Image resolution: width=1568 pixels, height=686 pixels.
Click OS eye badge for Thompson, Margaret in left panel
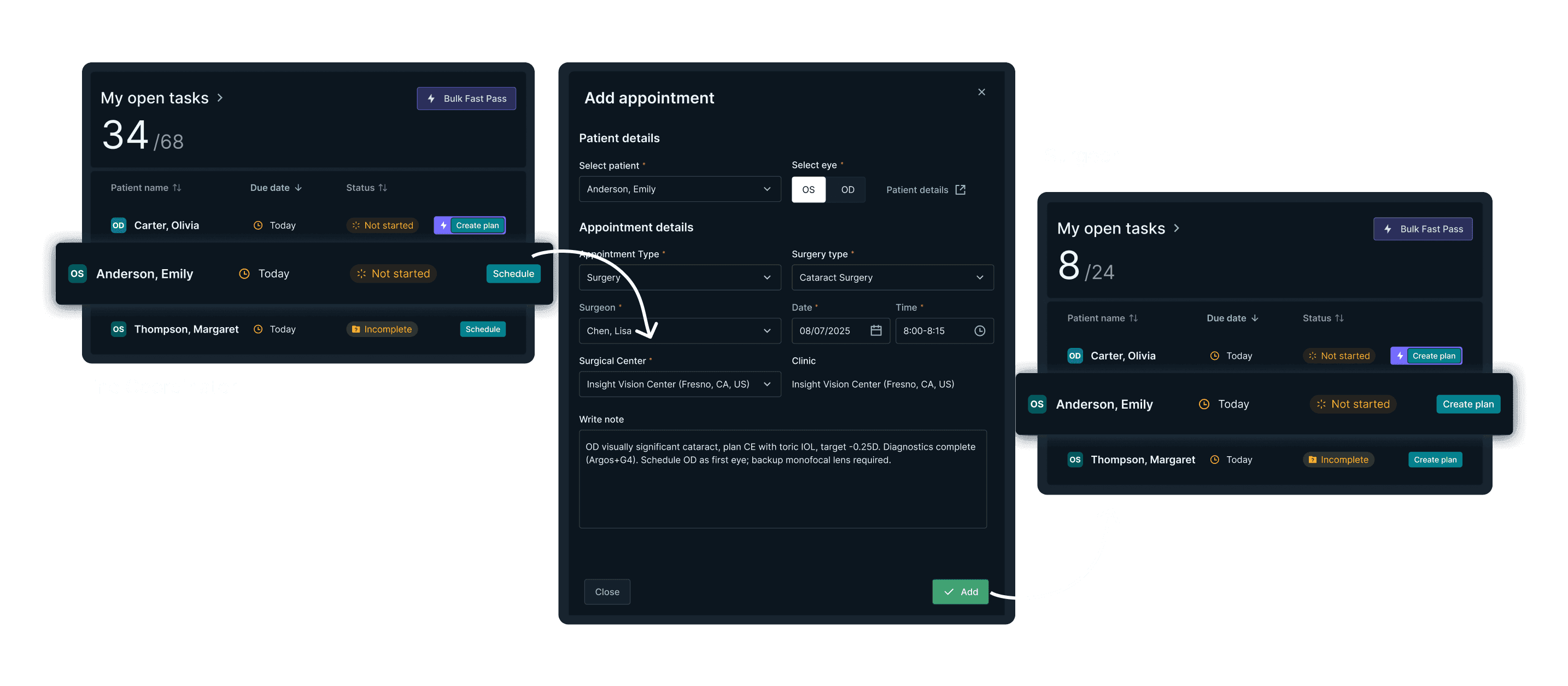tap(118, 329)
